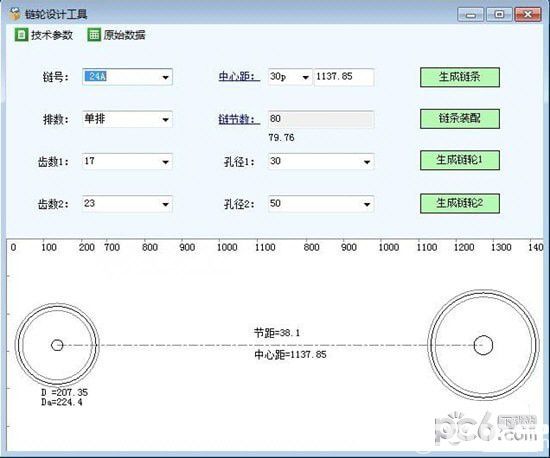Expand the 孔径1 dropdown showing 30
Image resolution: width=550 pixels, height=458 pixels.
(x=321, y=162)
